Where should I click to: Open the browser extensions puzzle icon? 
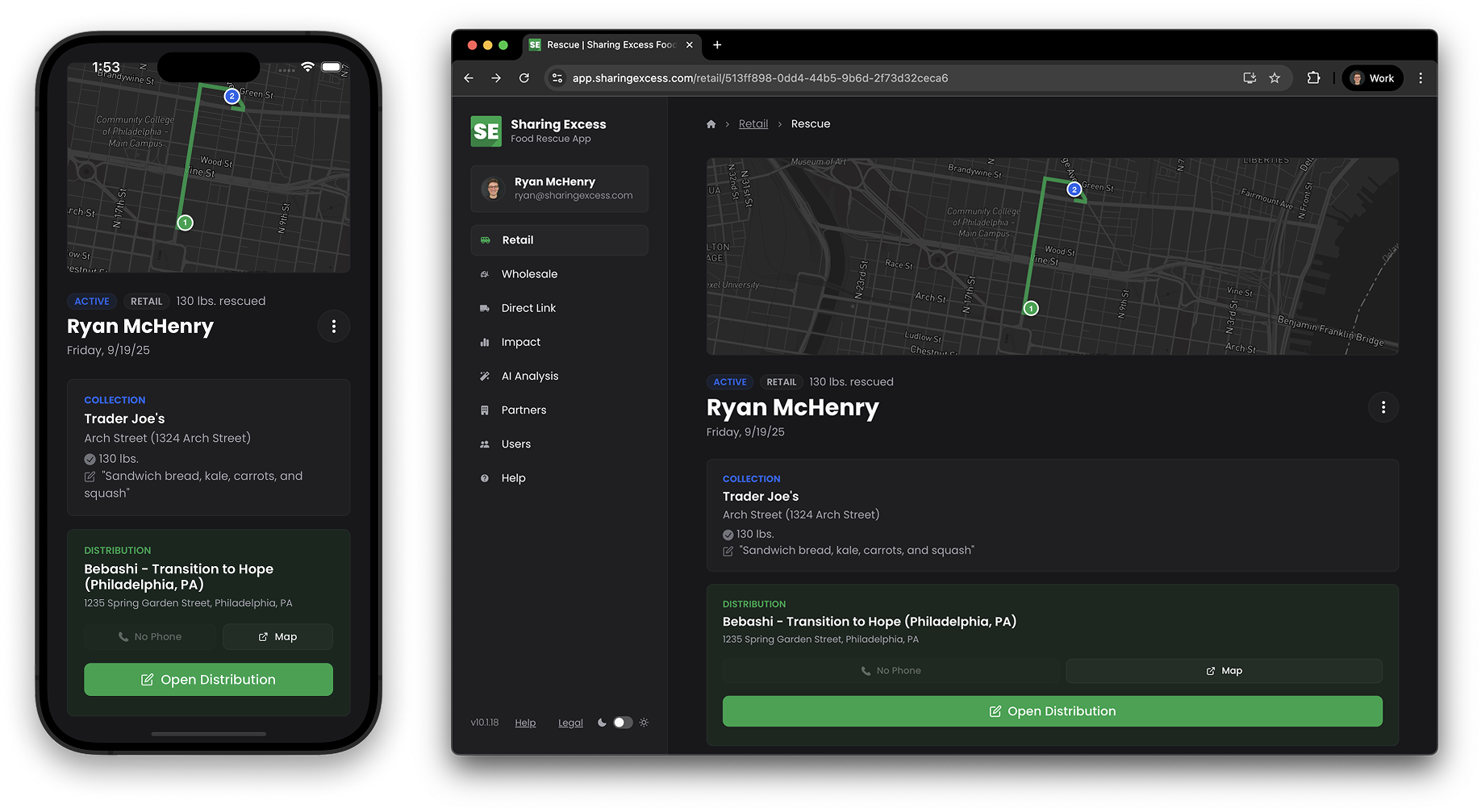click(1313, 78)
